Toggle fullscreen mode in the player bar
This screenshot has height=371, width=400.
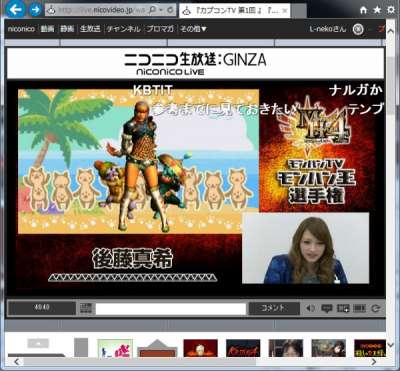pos(359,308)
